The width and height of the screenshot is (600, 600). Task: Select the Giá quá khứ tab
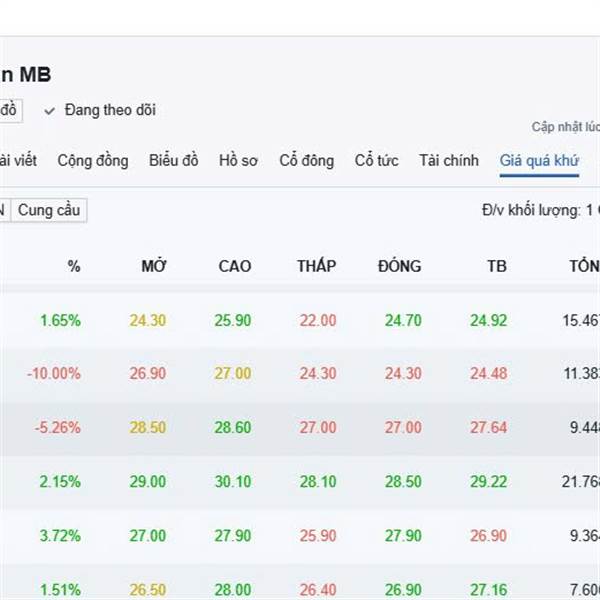click(x=539, y=161)
